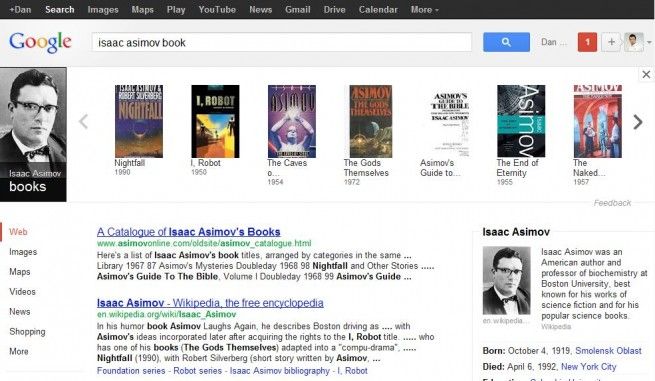The height and width of the screenshot is (381, 655).
Task: Expand More in left sidebar
Action: [19, 351]
